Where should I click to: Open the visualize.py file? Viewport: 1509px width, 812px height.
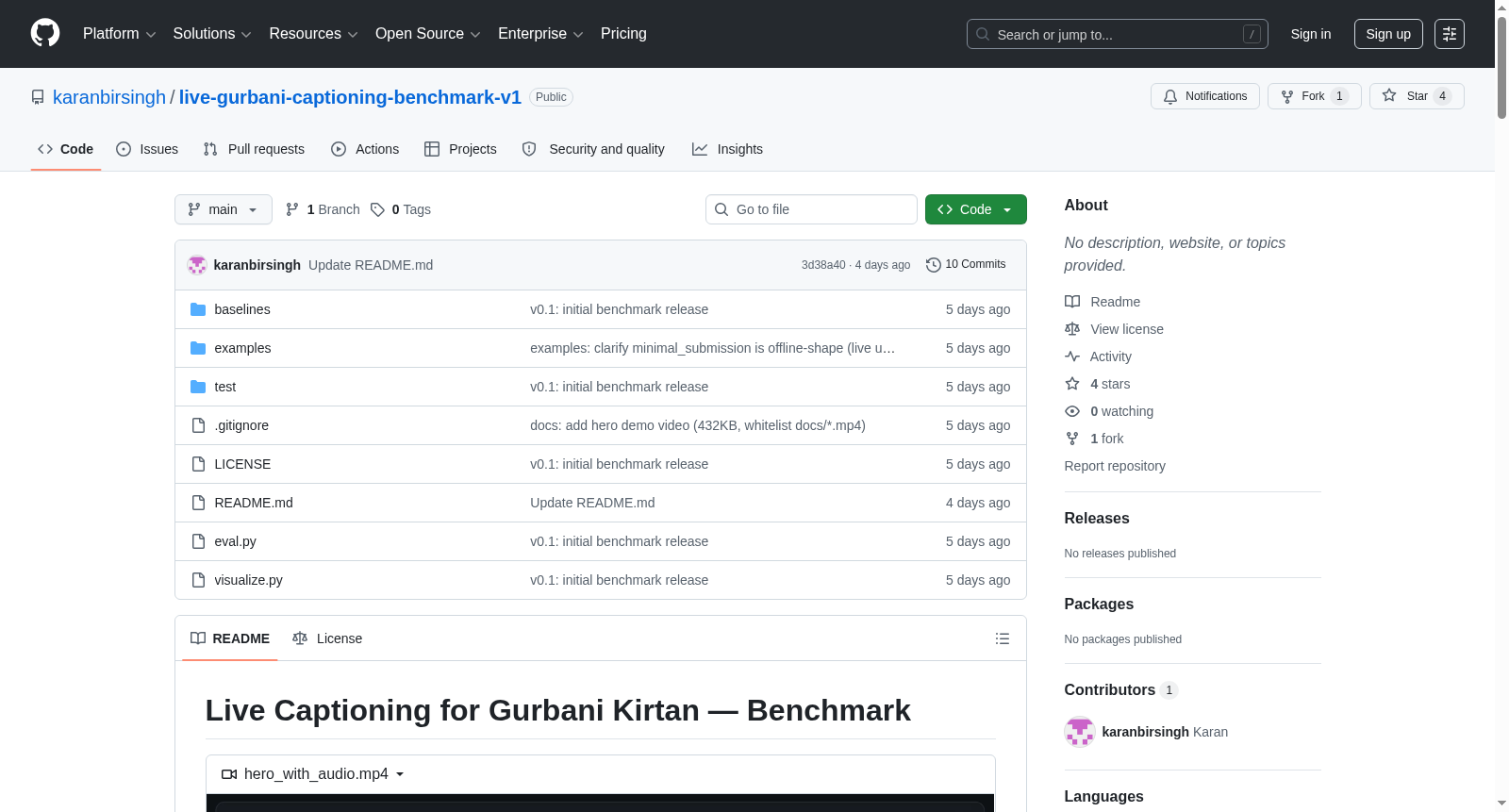tap(249, 580)
